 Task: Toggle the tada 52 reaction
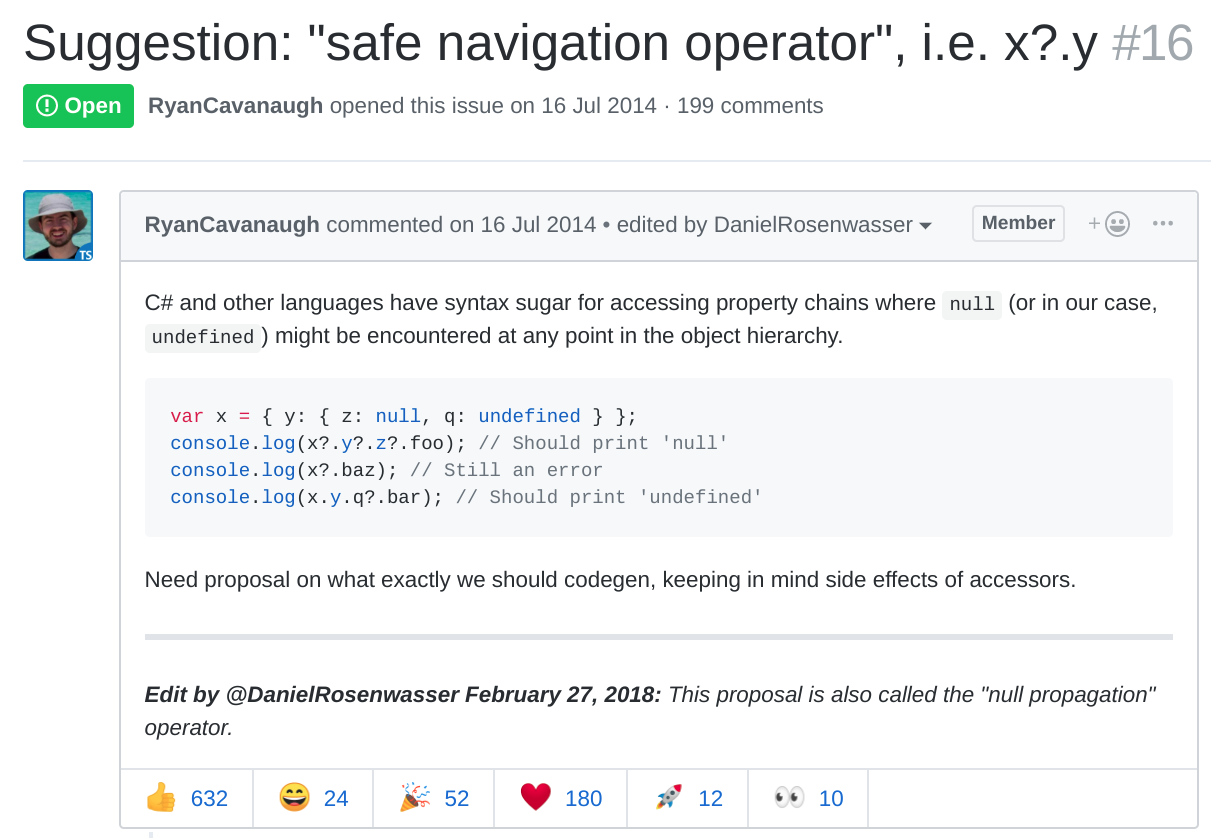pos(432,797)
